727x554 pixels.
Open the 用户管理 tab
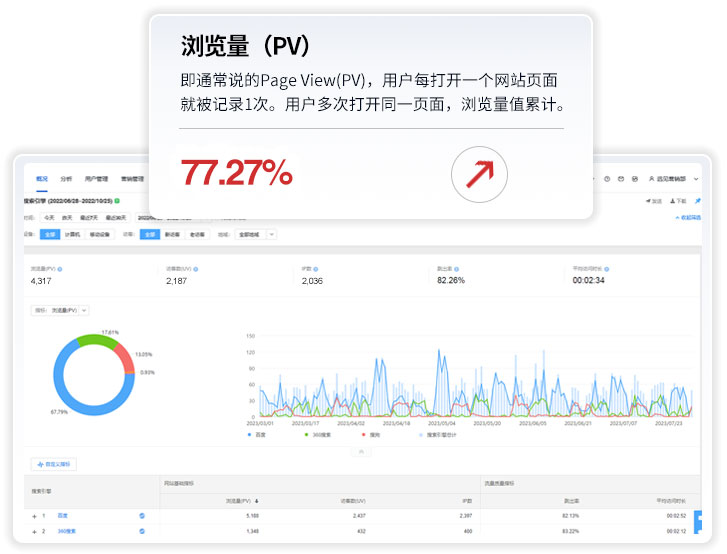tap(95, 179)
